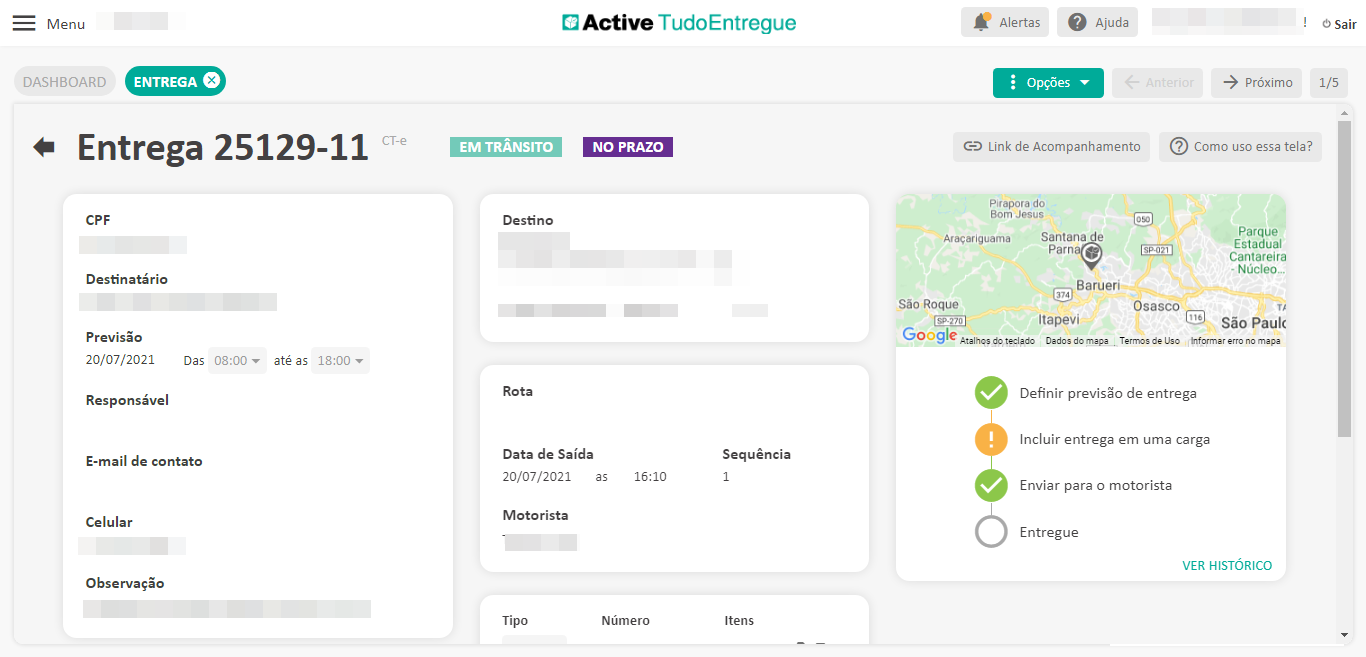Open the hamburger Menu icon
The width and height of the screenshot is (1366, 657).
[x=24, y=23]
